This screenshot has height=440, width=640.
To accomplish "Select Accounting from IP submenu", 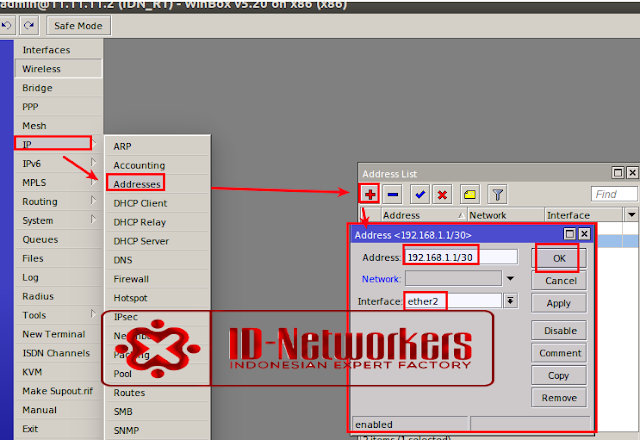I will [158, 165].
